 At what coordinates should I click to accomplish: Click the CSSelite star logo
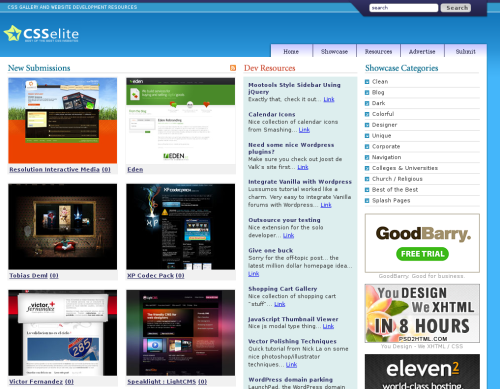12,33
